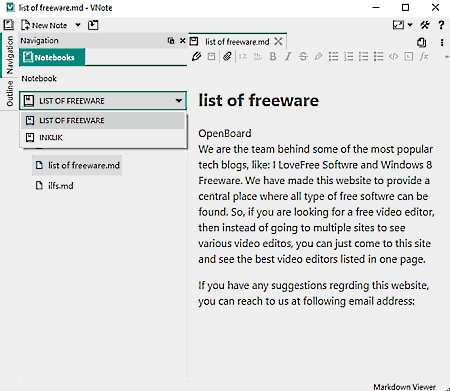
Task: Switch to the Outline vertical tab
Action: tap(9, 93)
